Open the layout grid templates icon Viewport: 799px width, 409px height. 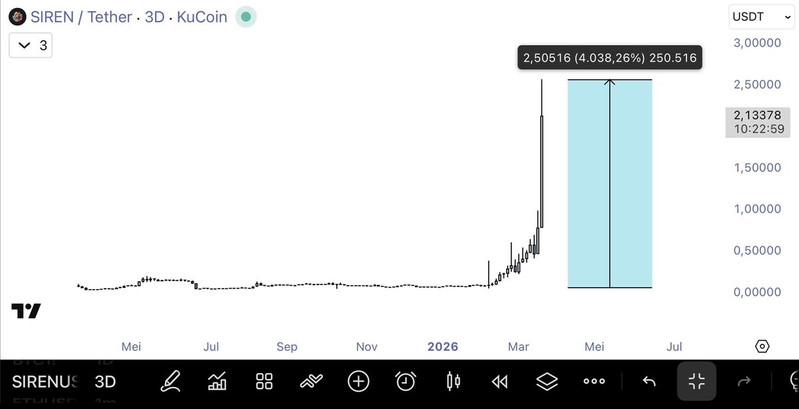(x=264, y=381)
